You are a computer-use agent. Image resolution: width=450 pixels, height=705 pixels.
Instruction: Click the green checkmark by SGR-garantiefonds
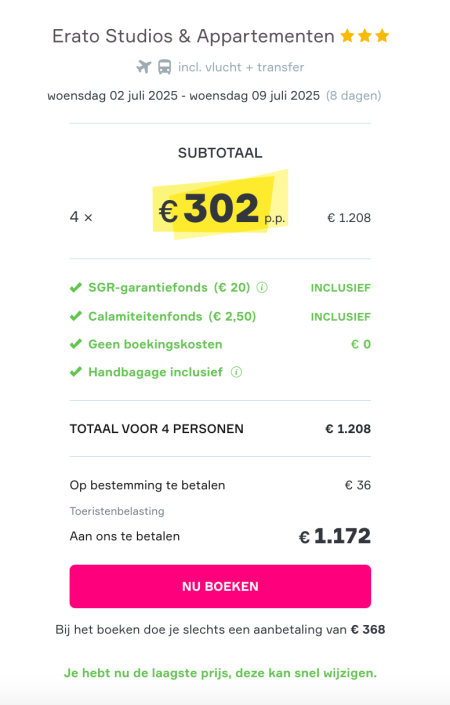[x=76, y=287]
